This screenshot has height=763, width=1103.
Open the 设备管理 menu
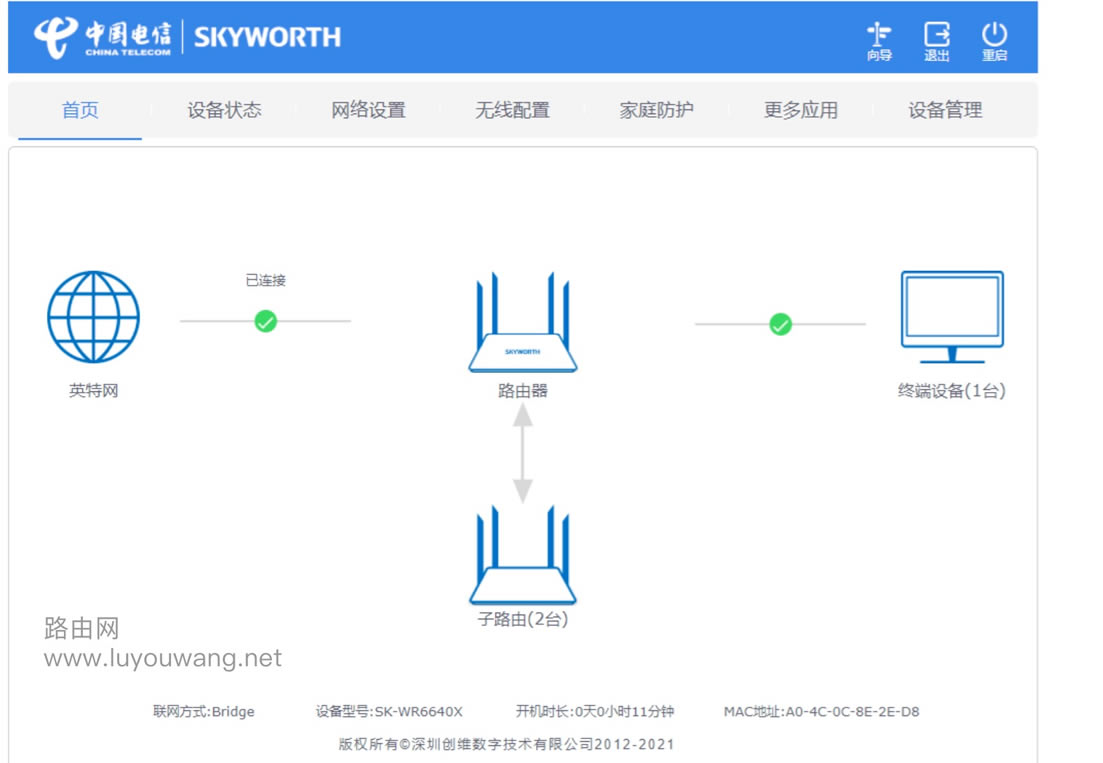(x=944, y=111)
